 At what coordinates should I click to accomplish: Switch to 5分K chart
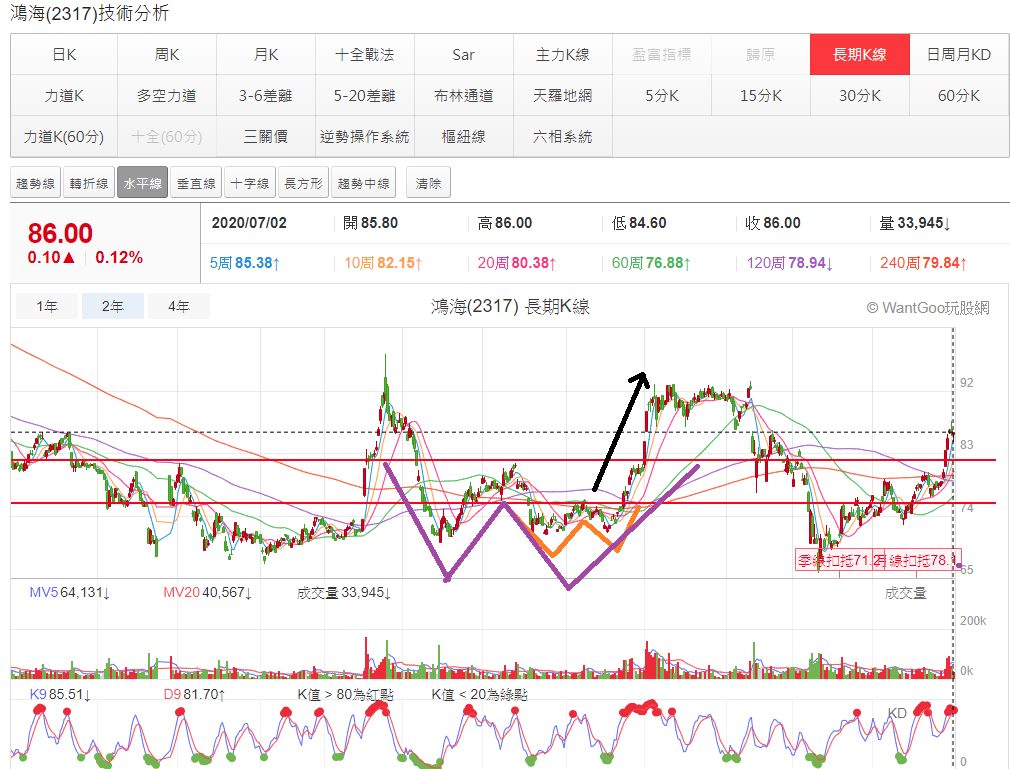click(662, 96)
